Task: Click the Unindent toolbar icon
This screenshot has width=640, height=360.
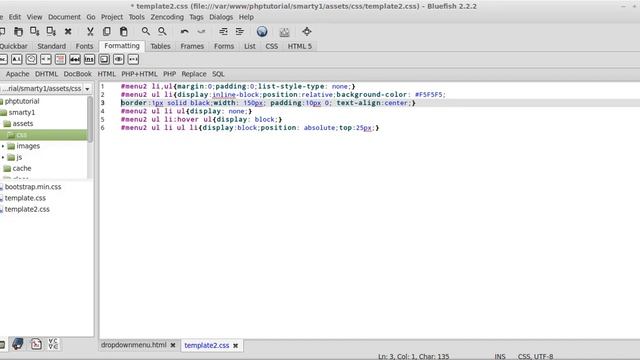Action: 223,31
